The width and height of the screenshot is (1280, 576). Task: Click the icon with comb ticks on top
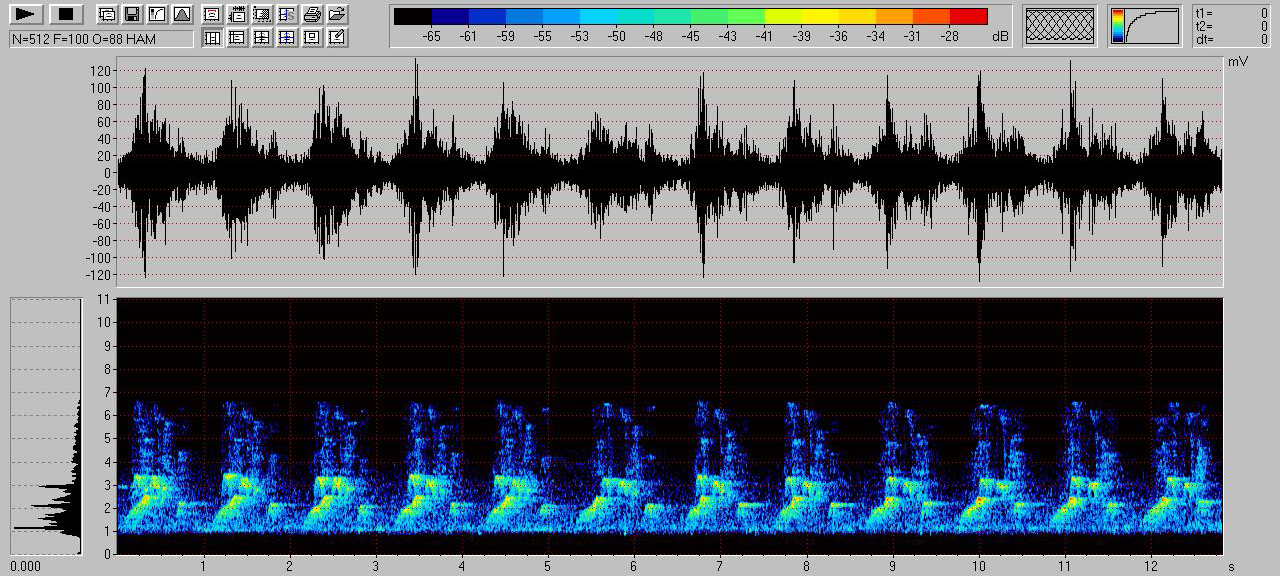pos(237,14)
